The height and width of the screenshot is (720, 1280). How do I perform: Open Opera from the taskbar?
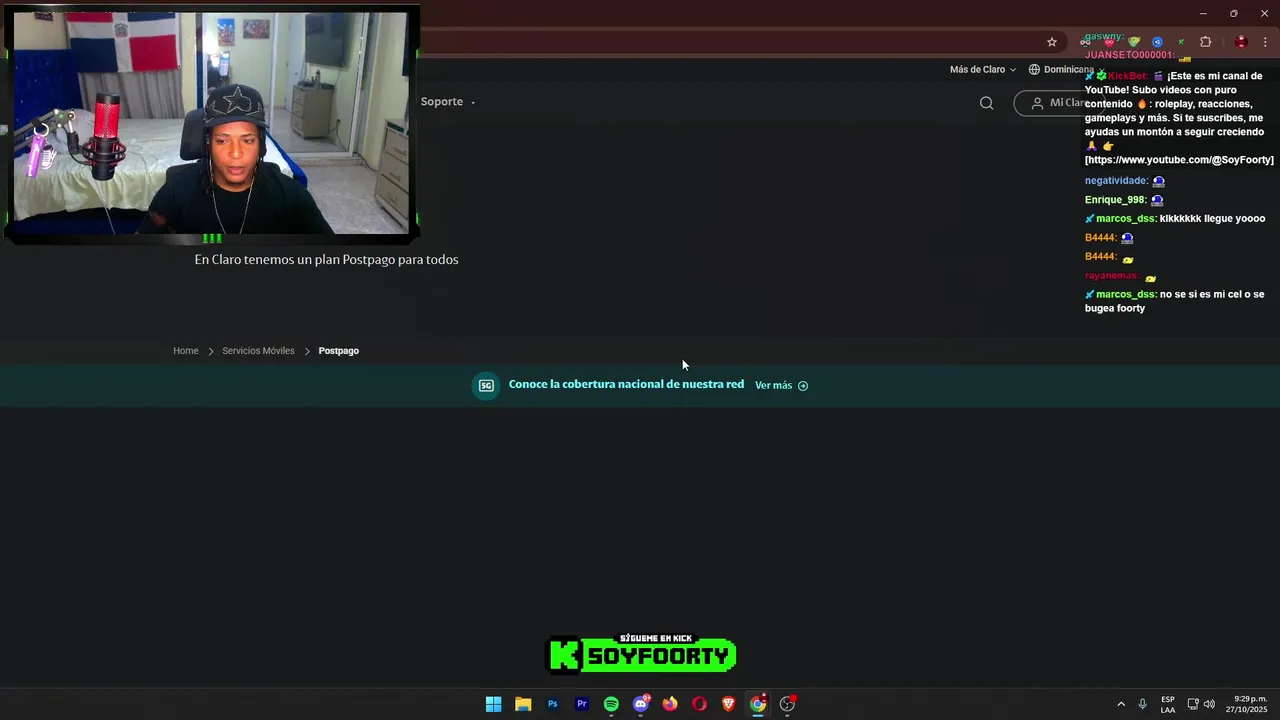tap(699, 704)
